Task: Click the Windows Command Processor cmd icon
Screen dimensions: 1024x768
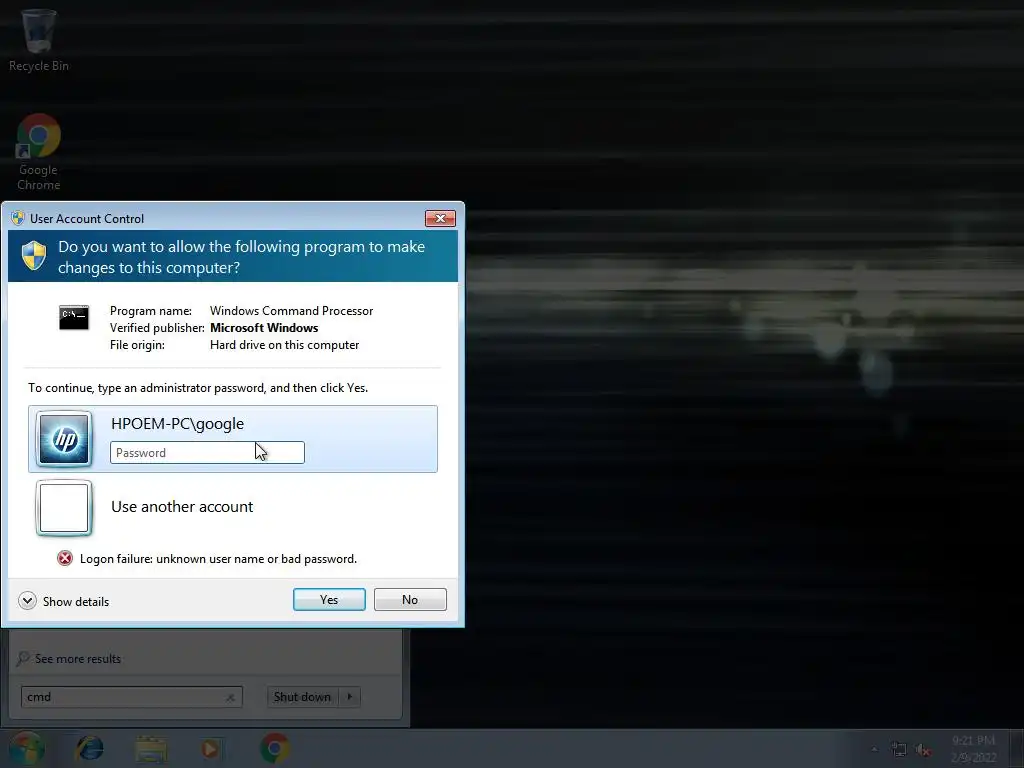Action: coord(74,317)
